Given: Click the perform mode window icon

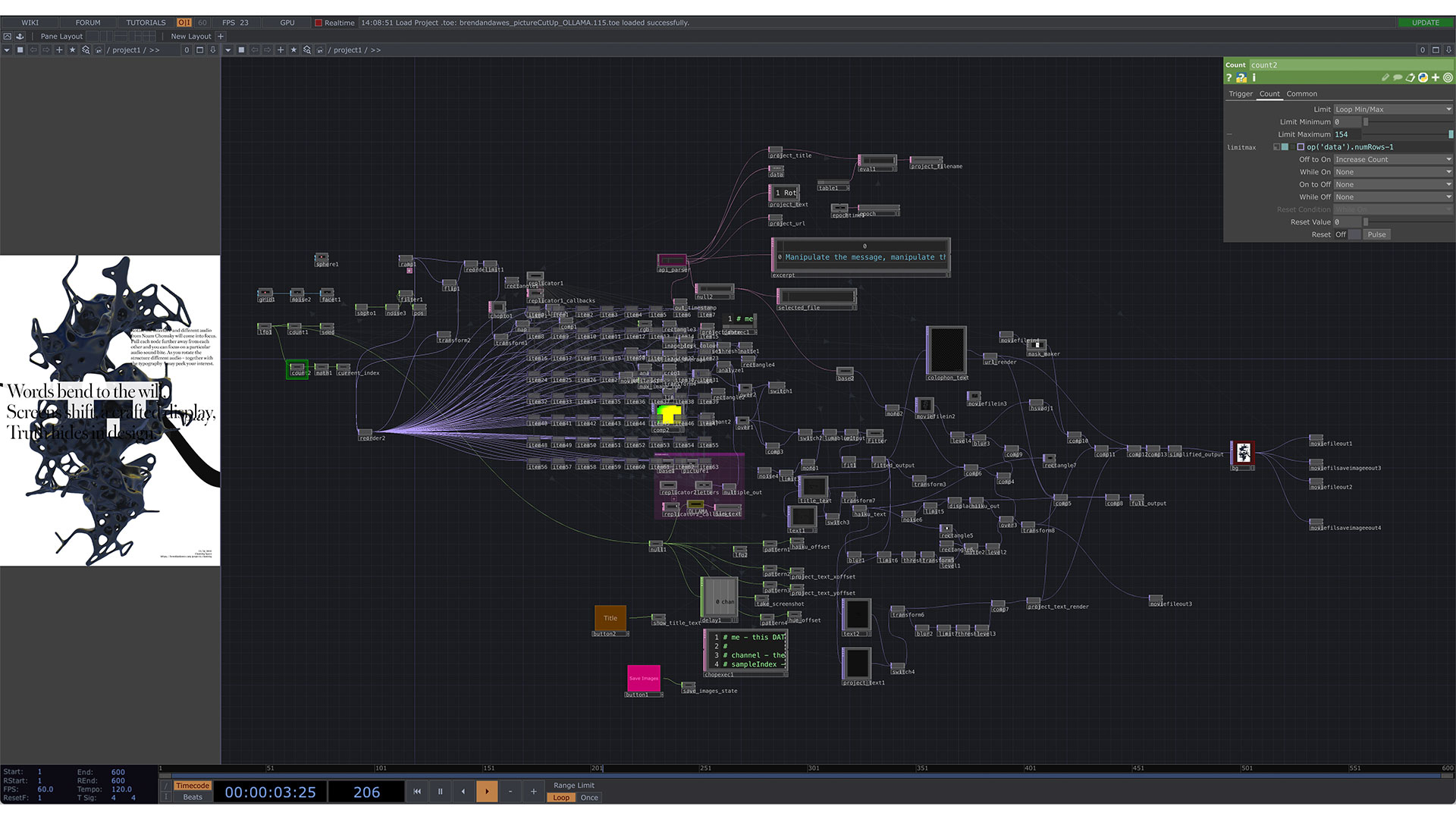Looking at the screenshot, I should (7, 36).
